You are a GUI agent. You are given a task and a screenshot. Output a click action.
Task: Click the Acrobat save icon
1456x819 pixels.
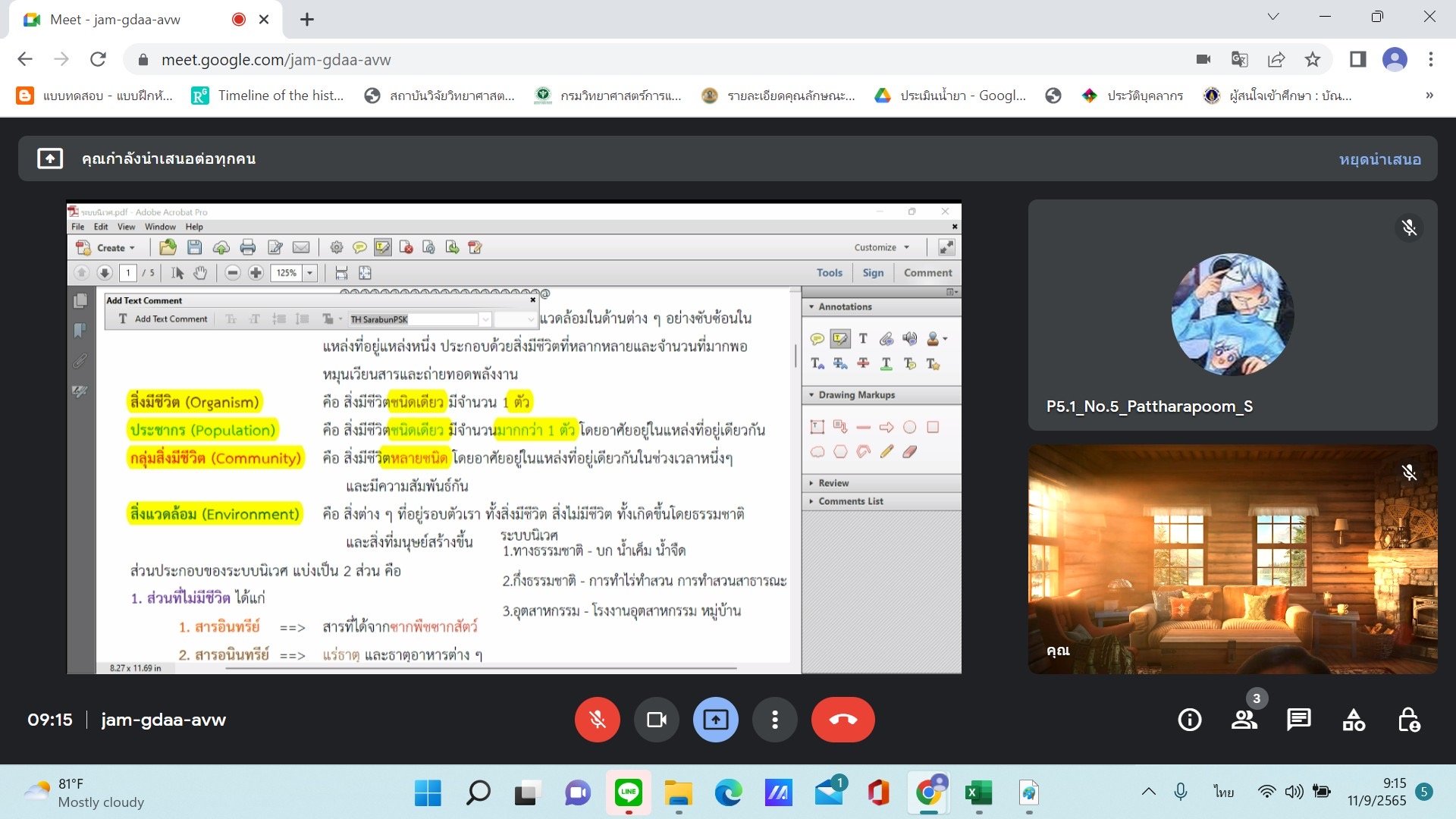pos(194,248)
